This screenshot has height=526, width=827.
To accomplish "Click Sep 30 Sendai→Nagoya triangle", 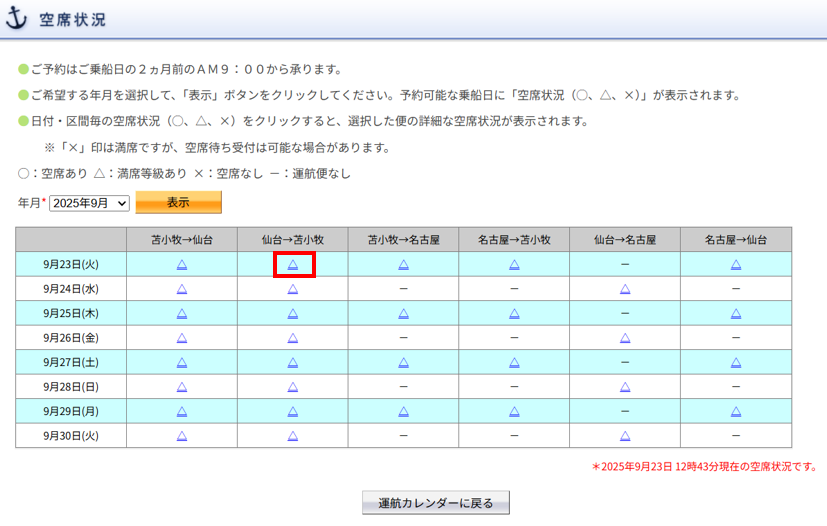I will [624, 436].
